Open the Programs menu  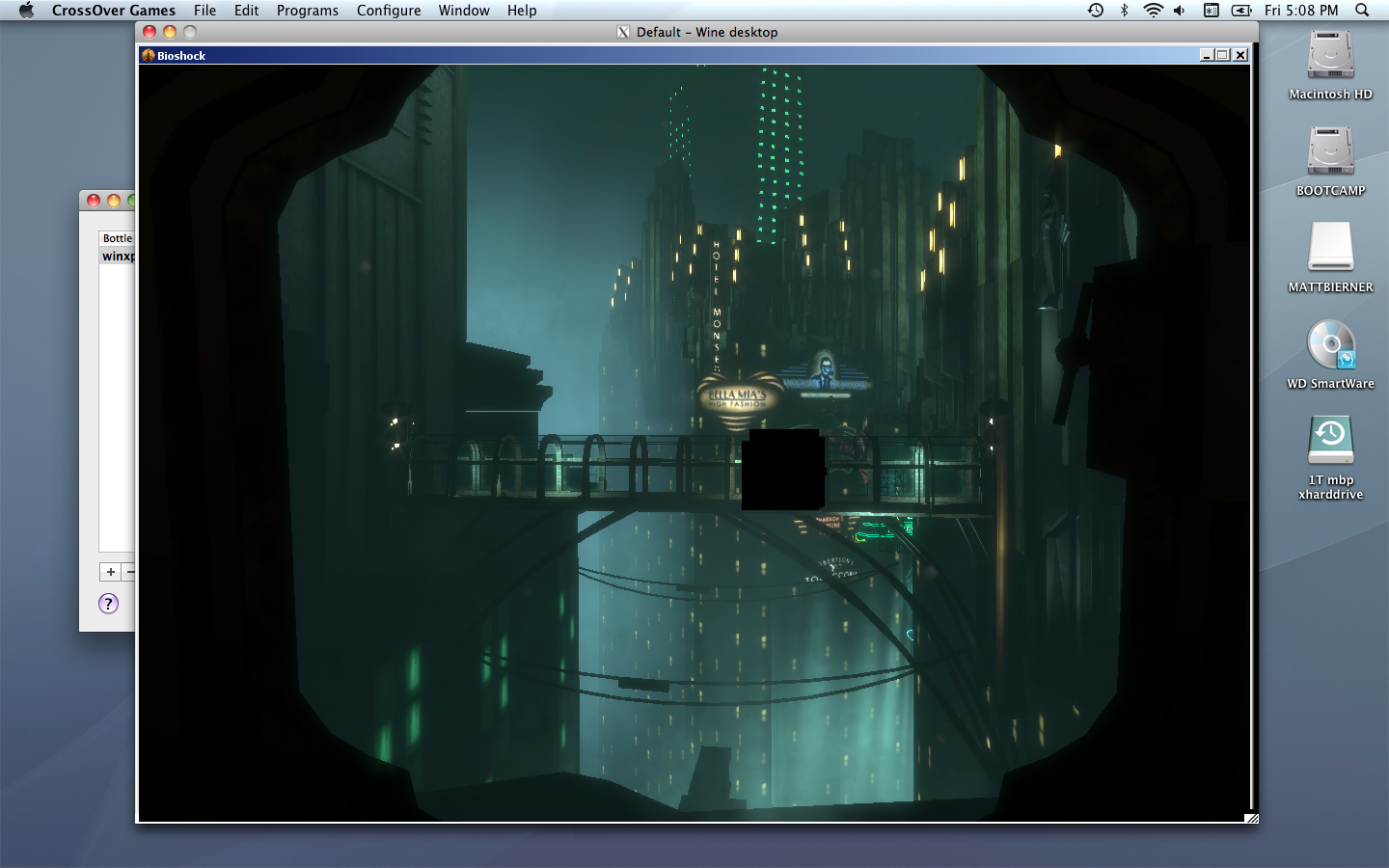click(307, 11)
